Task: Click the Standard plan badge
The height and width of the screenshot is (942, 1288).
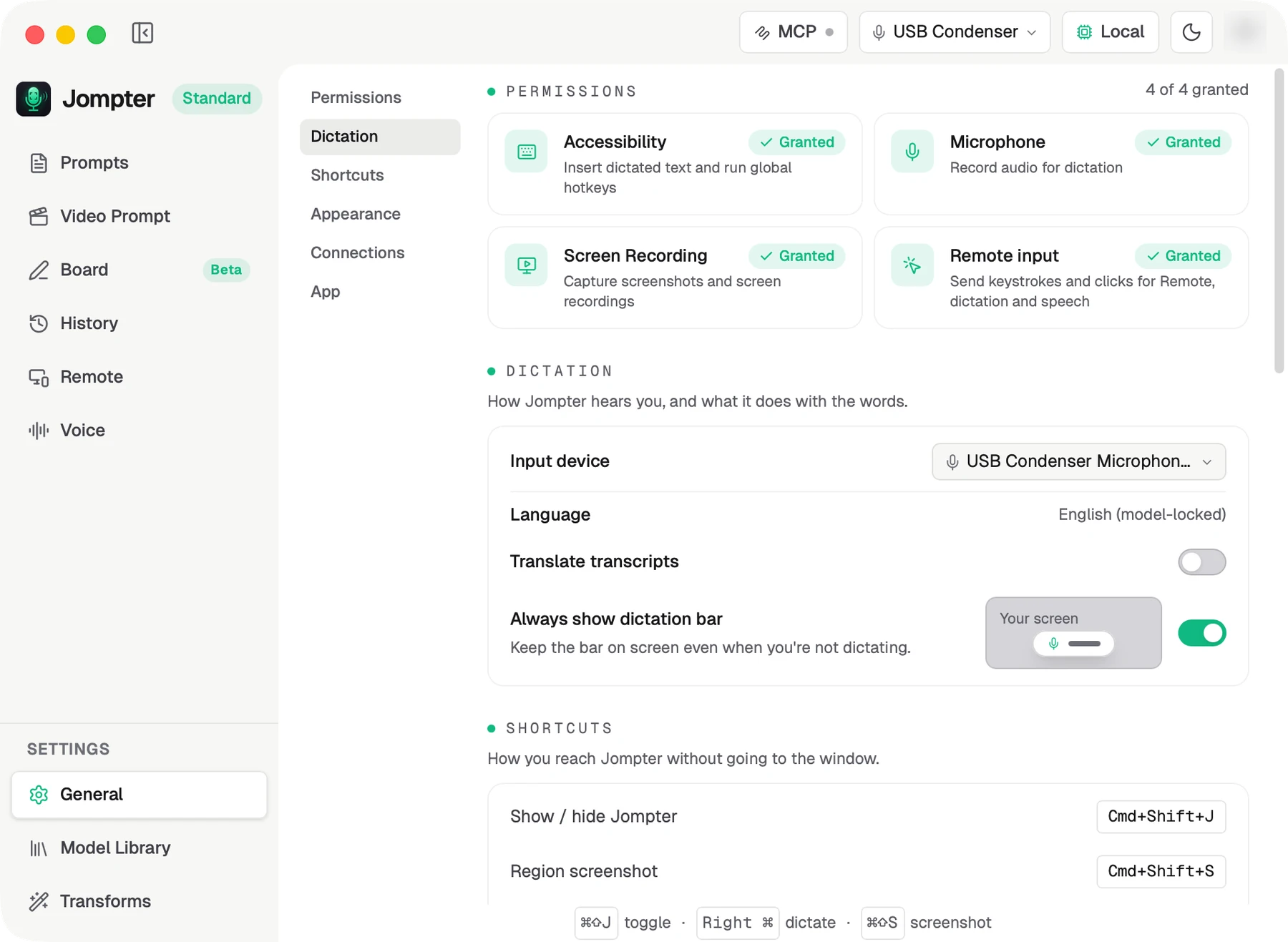Action: (x=217, y=99)
